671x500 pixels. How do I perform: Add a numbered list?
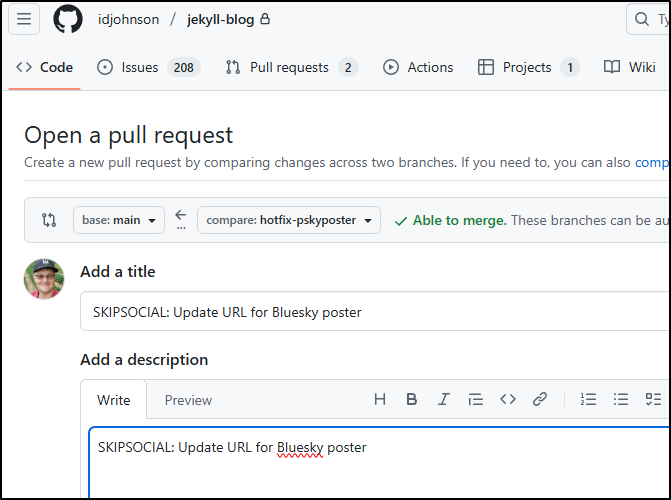click(x=588, y=399)
